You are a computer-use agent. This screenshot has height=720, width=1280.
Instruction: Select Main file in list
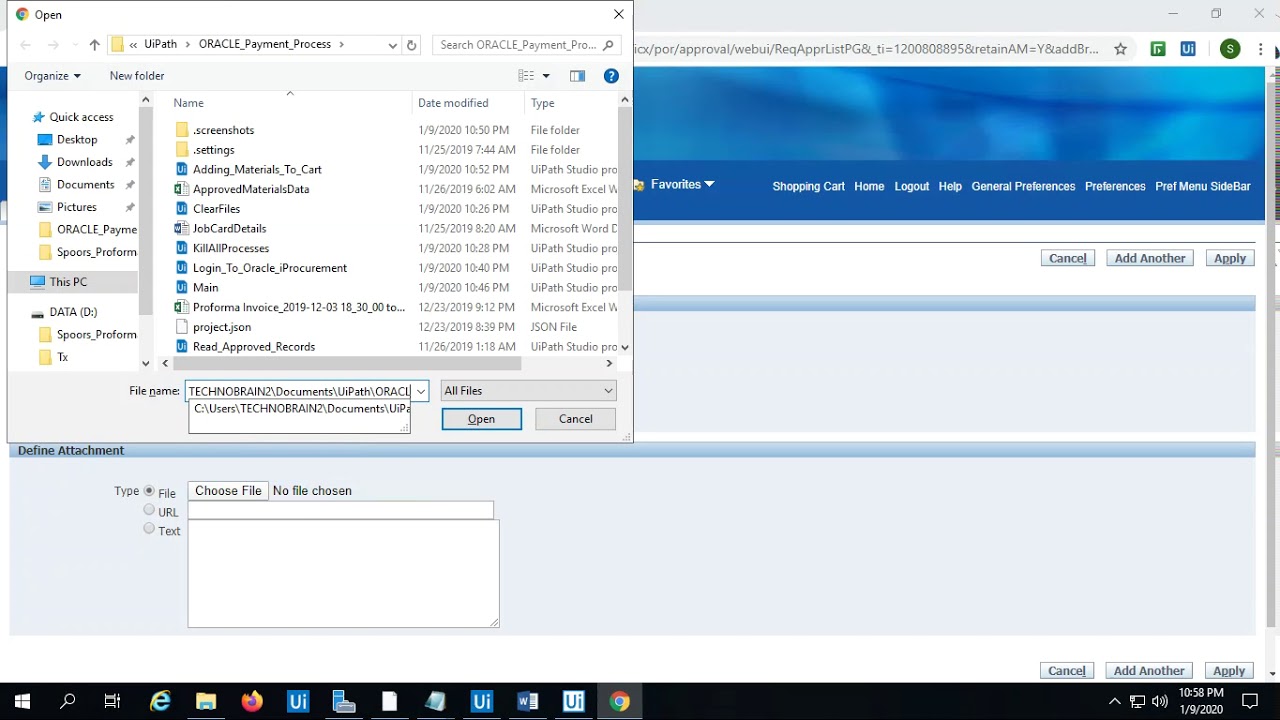[x=206, y=288]
